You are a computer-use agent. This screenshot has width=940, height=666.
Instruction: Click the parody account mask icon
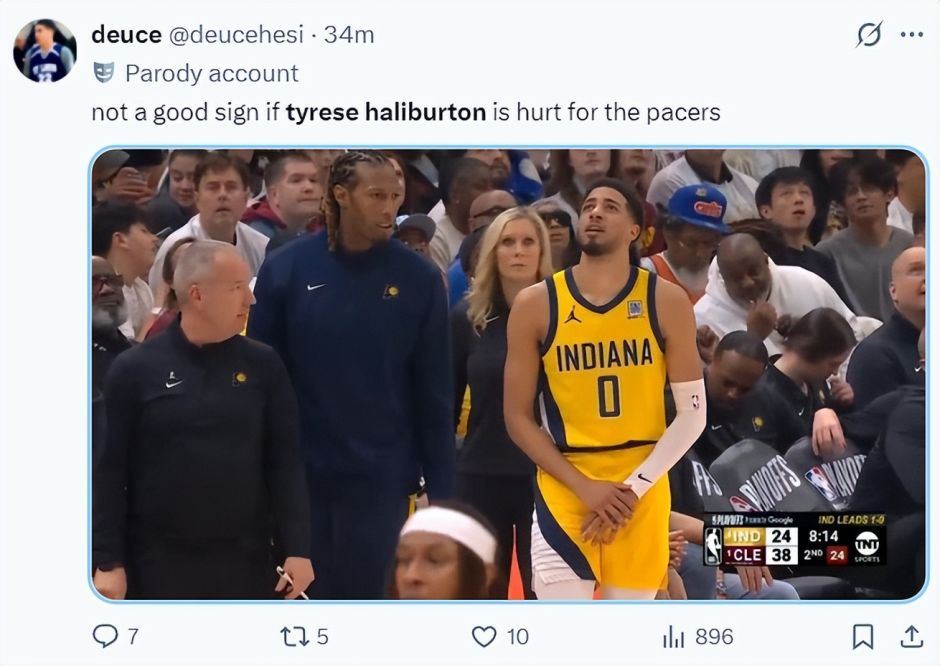[103, 73]
